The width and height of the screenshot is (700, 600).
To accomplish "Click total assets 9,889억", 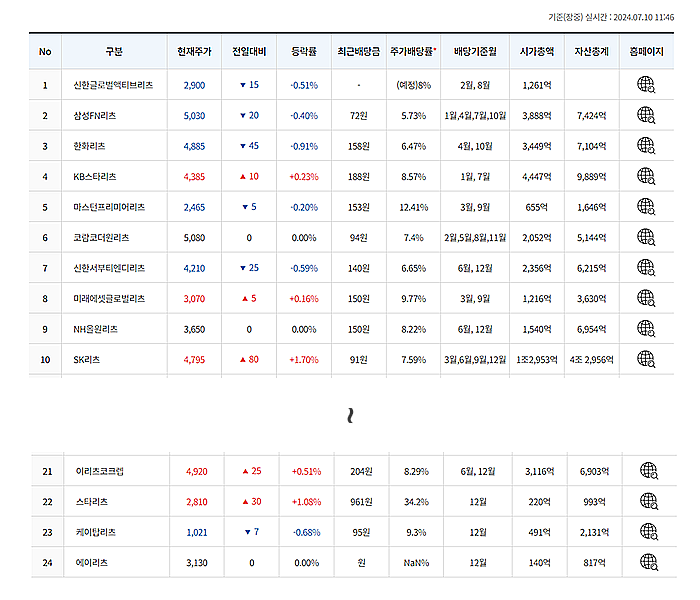I will pyautogui.click(x=592, y=177).
